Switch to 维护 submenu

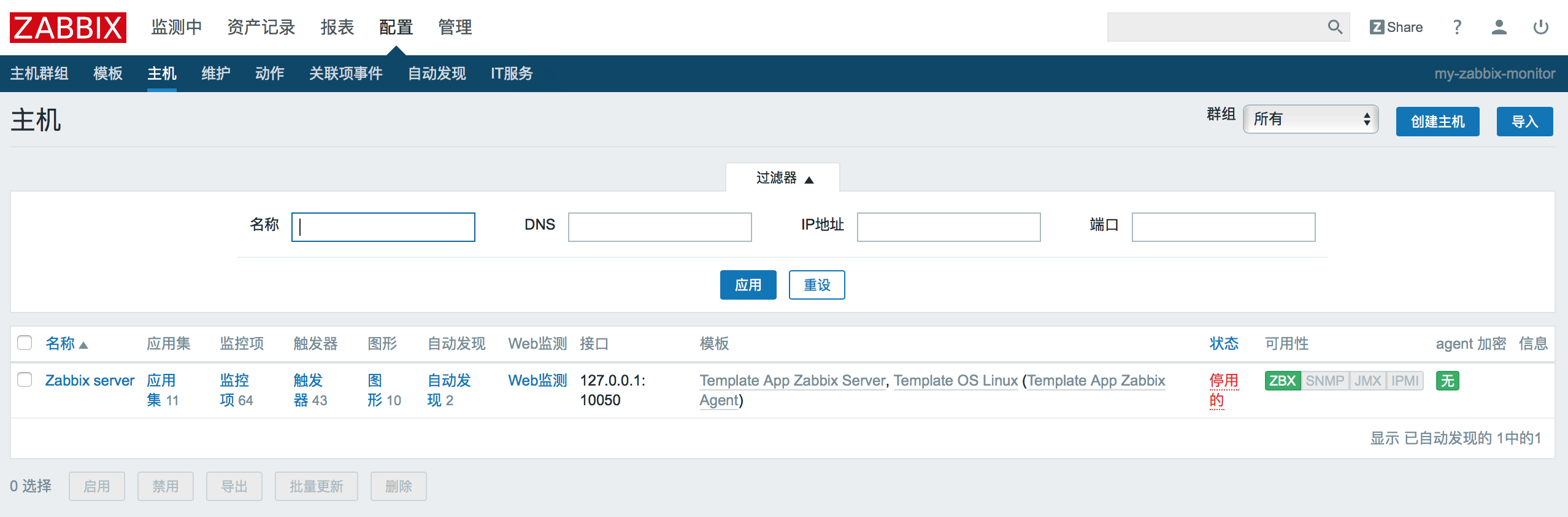[x=216, y=74]
